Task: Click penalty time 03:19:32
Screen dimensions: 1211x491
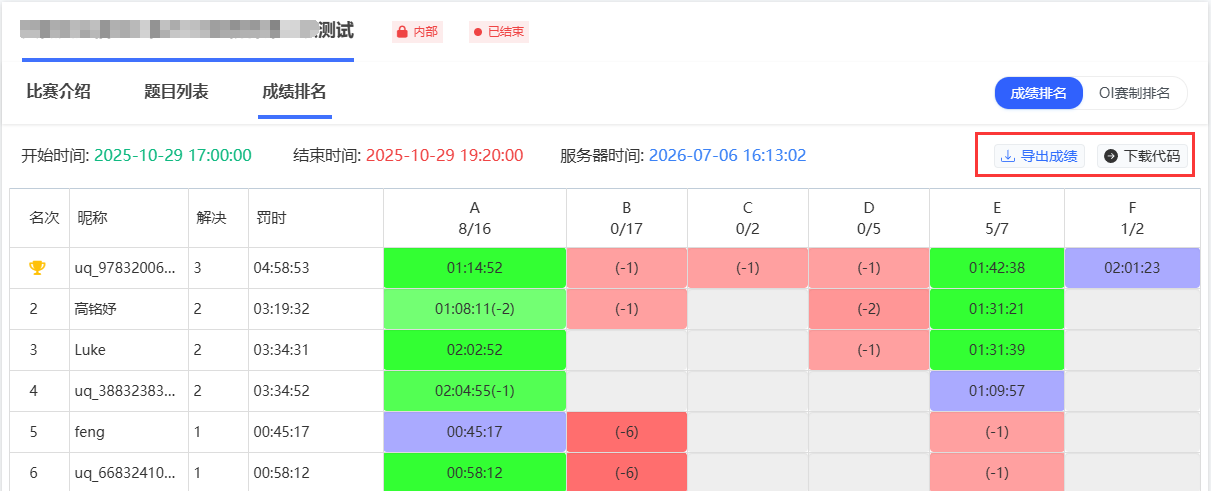Action: tap(281, 309)
